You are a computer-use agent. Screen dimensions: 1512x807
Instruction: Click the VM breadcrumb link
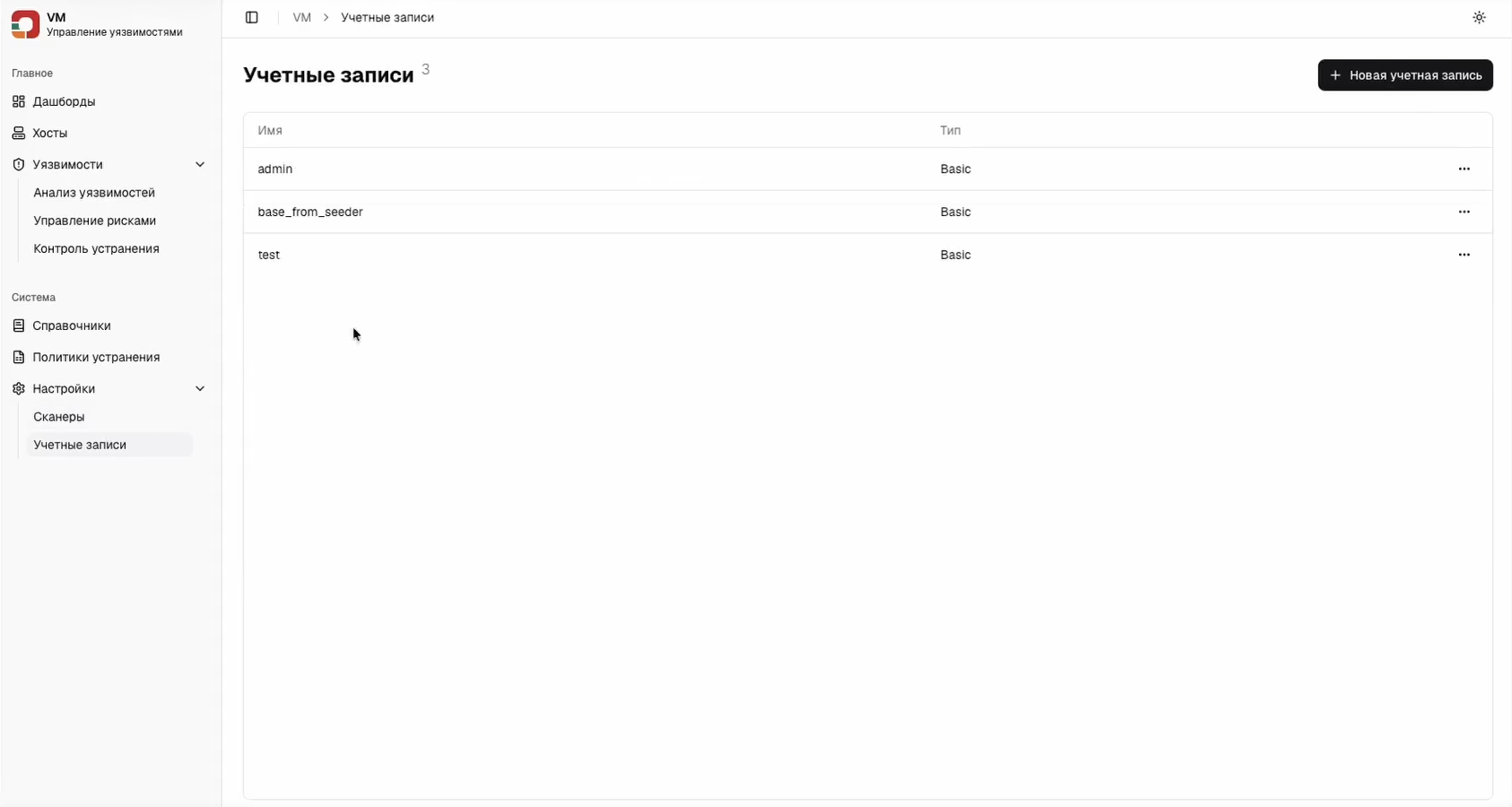(x=301, y=18)
